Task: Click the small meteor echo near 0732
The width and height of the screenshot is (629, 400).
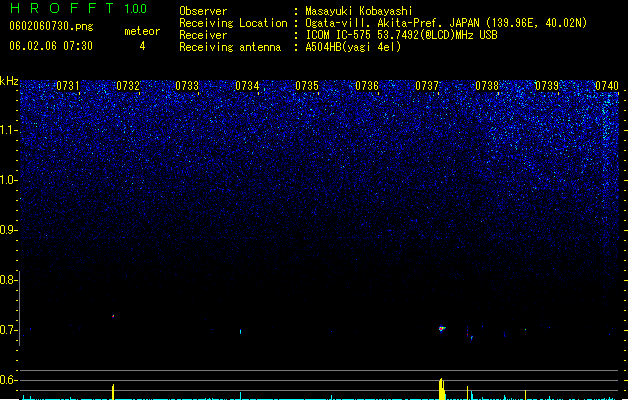Action: [x=113, y=316]
